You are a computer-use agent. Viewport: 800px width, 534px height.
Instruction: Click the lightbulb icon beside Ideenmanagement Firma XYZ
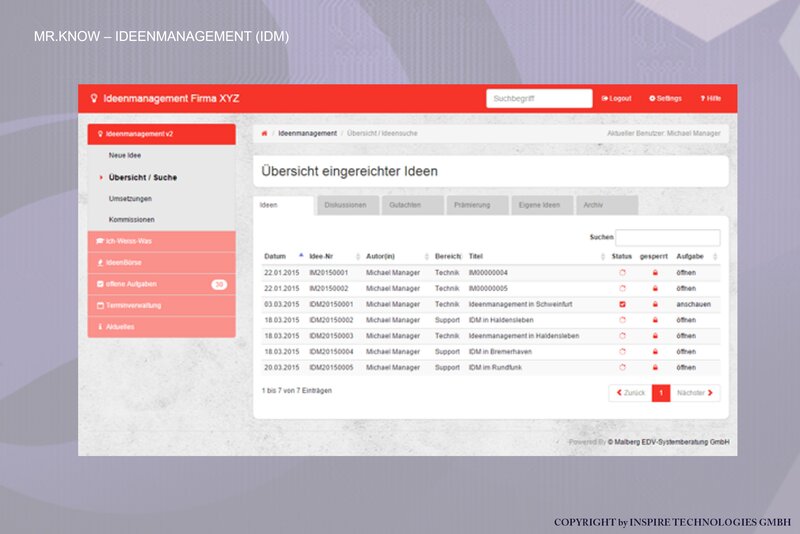pos(94,98)
